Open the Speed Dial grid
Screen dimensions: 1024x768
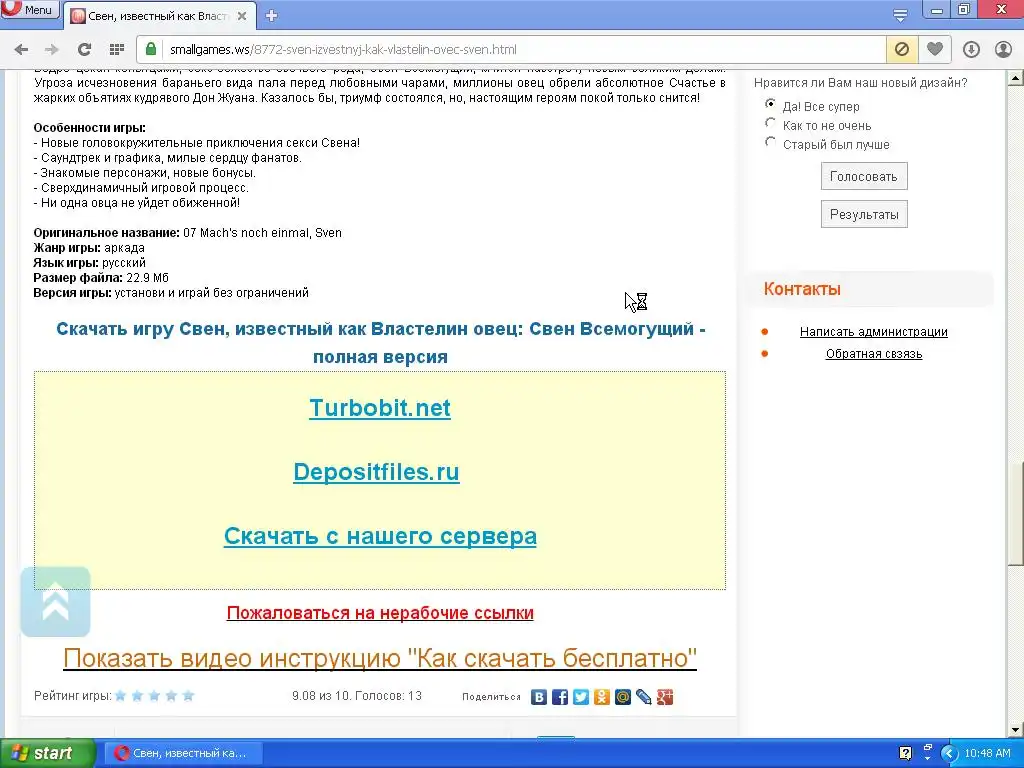pyautogui.click(x=117, y=49)
